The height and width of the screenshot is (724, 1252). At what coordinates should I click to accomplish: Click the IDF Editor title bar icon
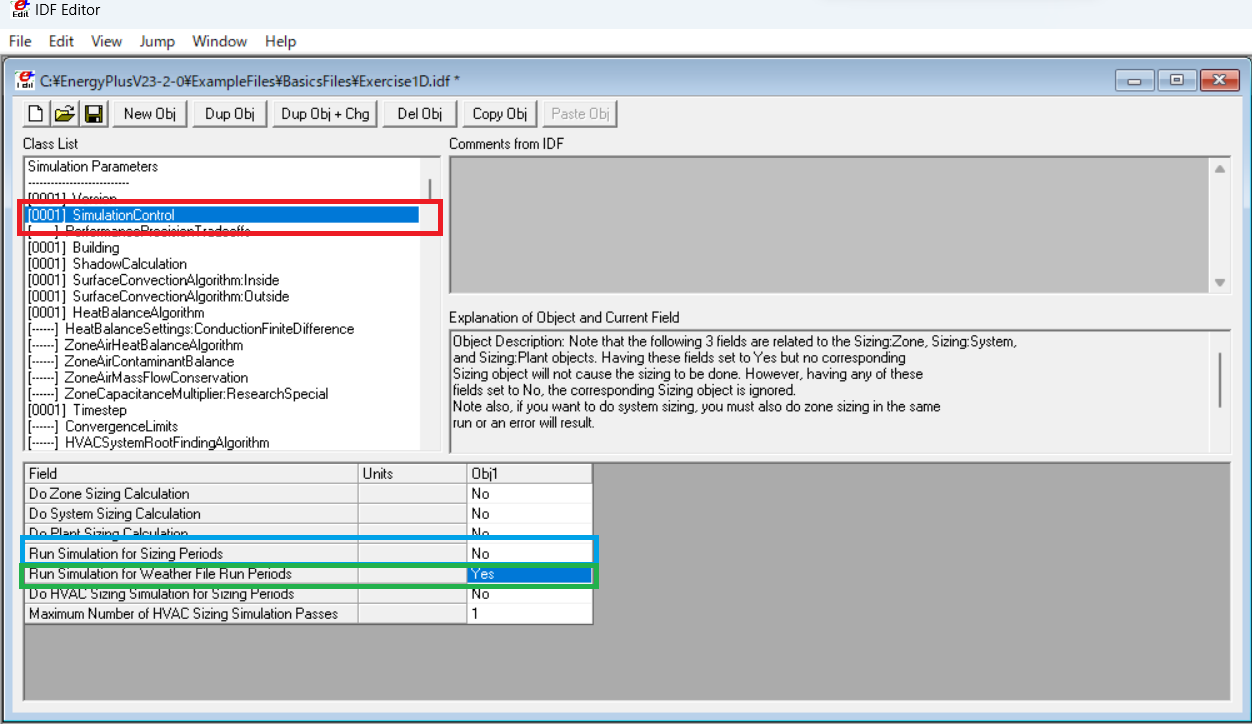[x=19, y=10]
